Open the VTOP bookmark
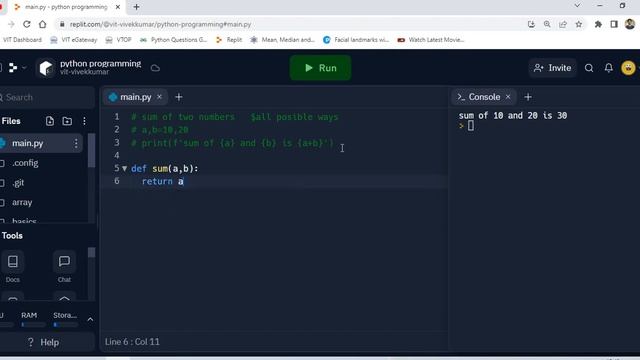 [119, 40]
